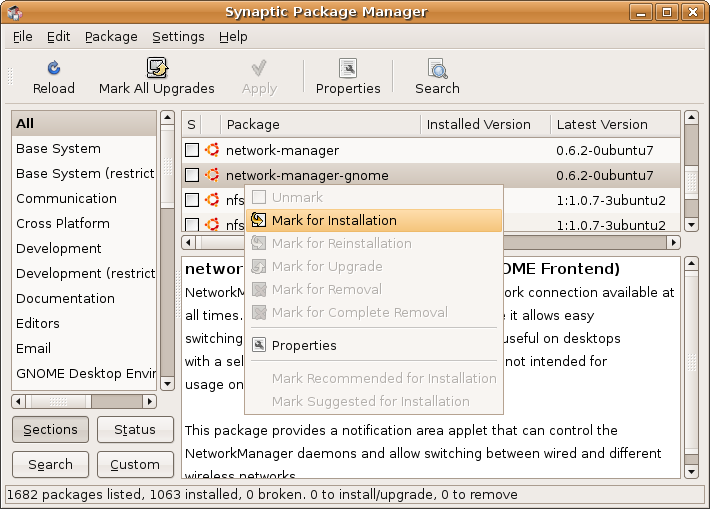710x509 pixels.
Task: Click Ubuntu logo beside network-manager
Action: click(212, 150)
